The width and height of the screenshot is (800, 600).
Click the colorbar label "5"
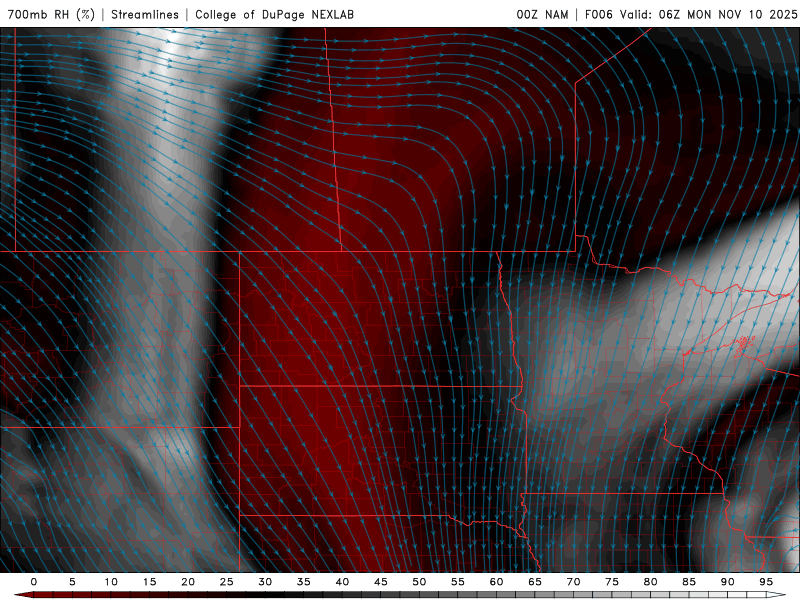pyautogui.click(x=72, y=582)
